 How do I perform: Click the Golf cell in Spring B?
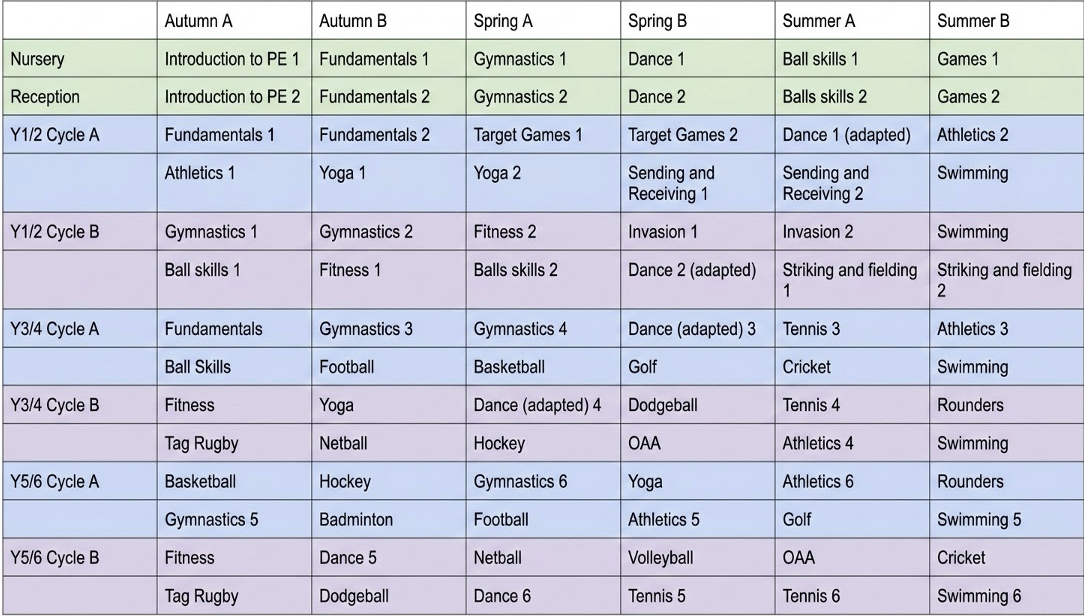(x=698, y=366)
